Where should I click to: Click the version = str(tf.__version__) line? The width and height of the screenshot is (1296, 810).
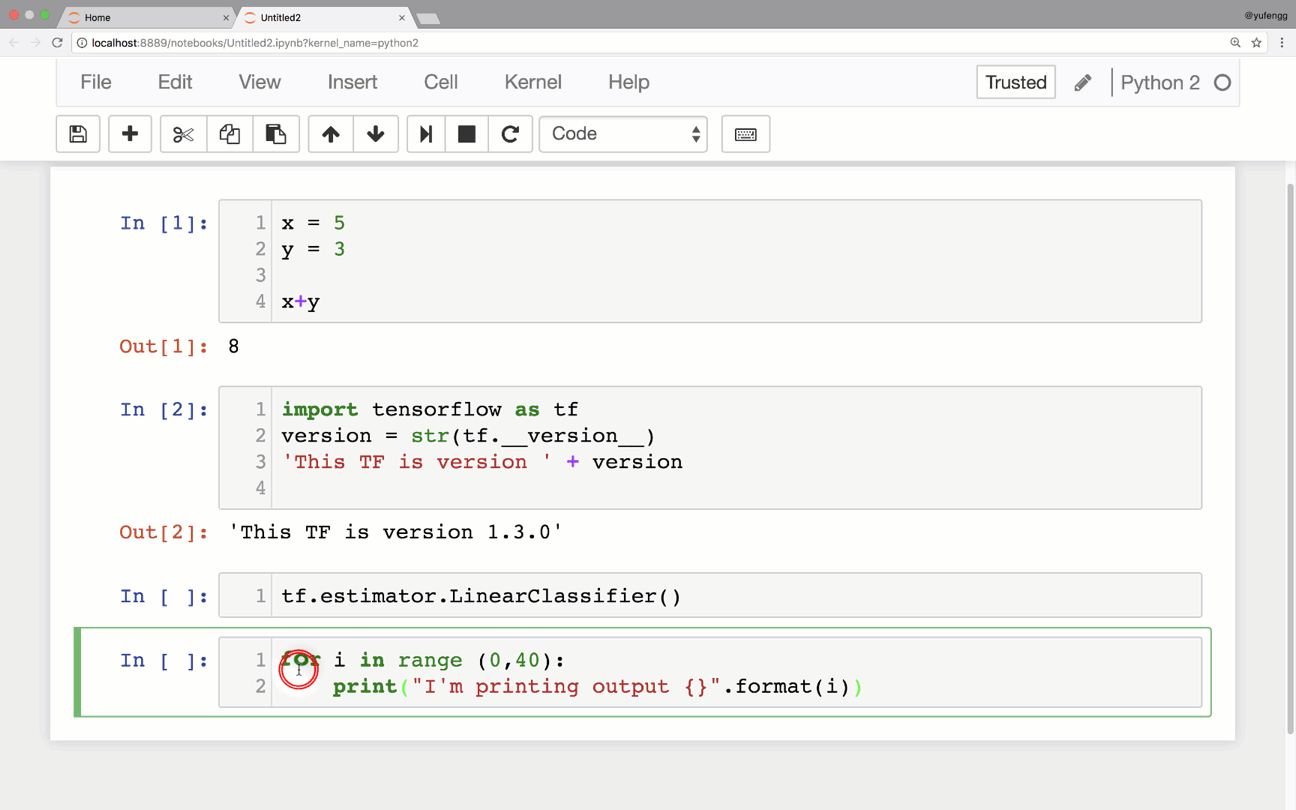[x=469, y=436]
